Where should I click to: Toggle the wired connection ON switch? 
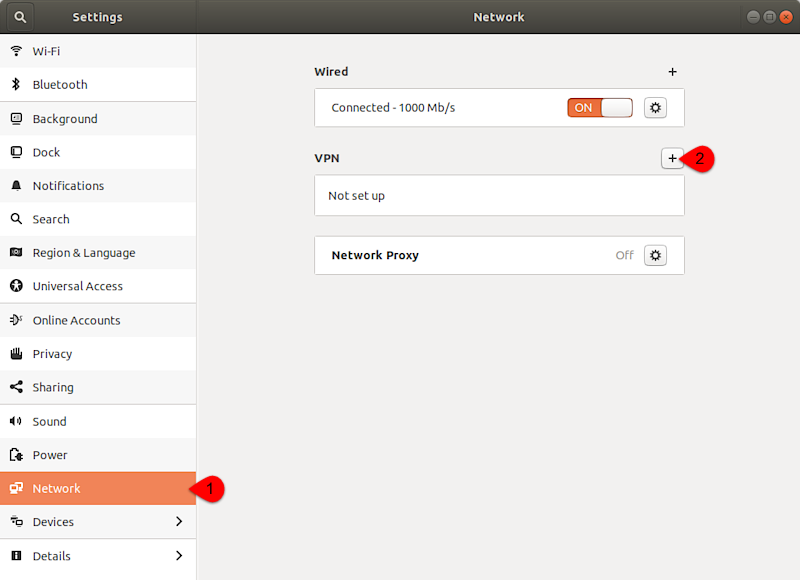coord(600,108)
